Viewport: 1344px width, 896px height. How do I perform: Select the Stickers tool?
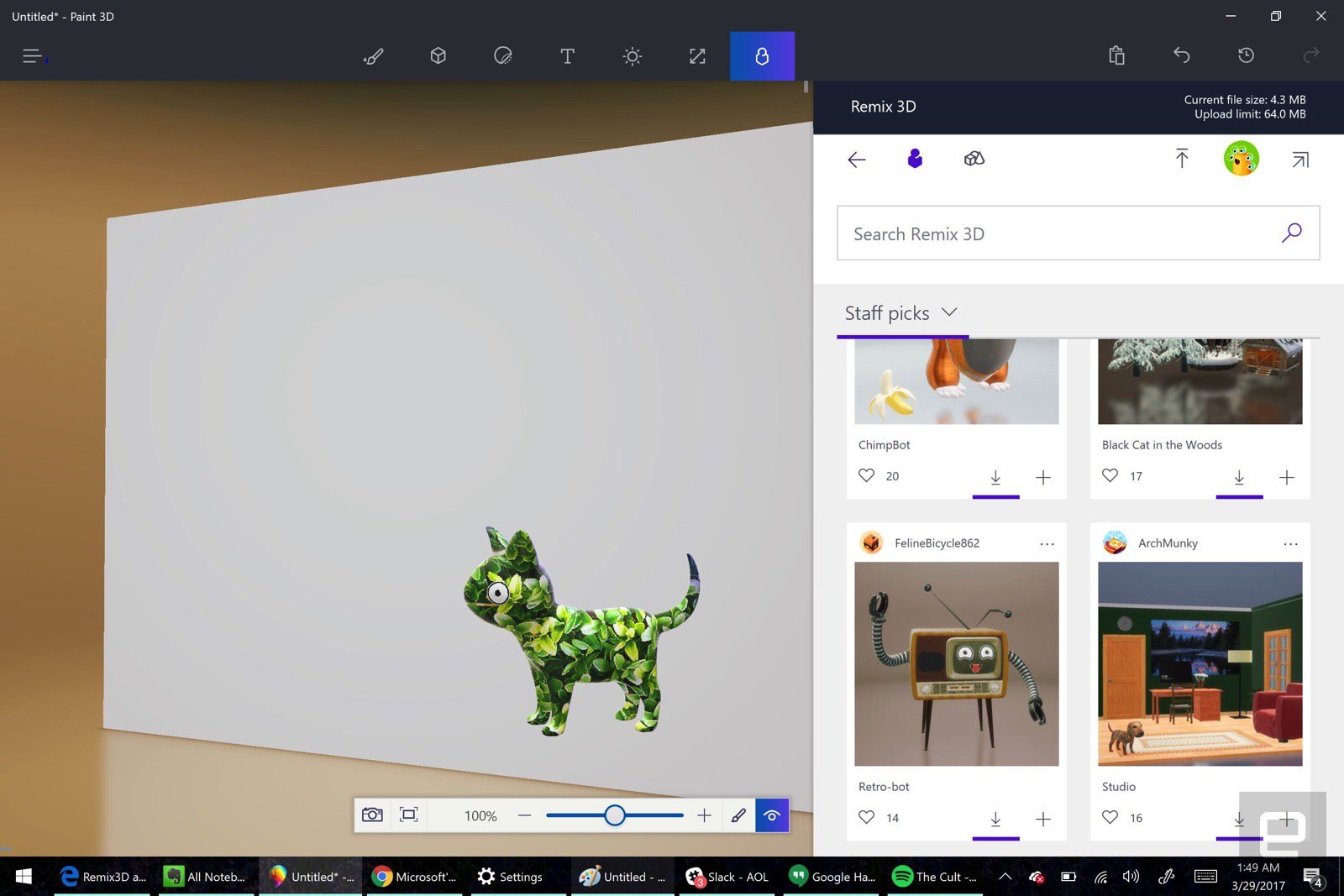(x=502, y=56)
